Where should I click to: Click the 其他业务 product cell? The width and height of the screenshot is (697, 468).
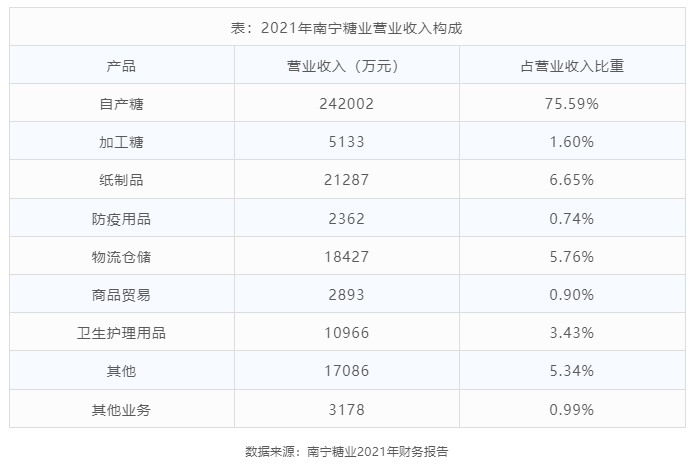pos(121,410)
